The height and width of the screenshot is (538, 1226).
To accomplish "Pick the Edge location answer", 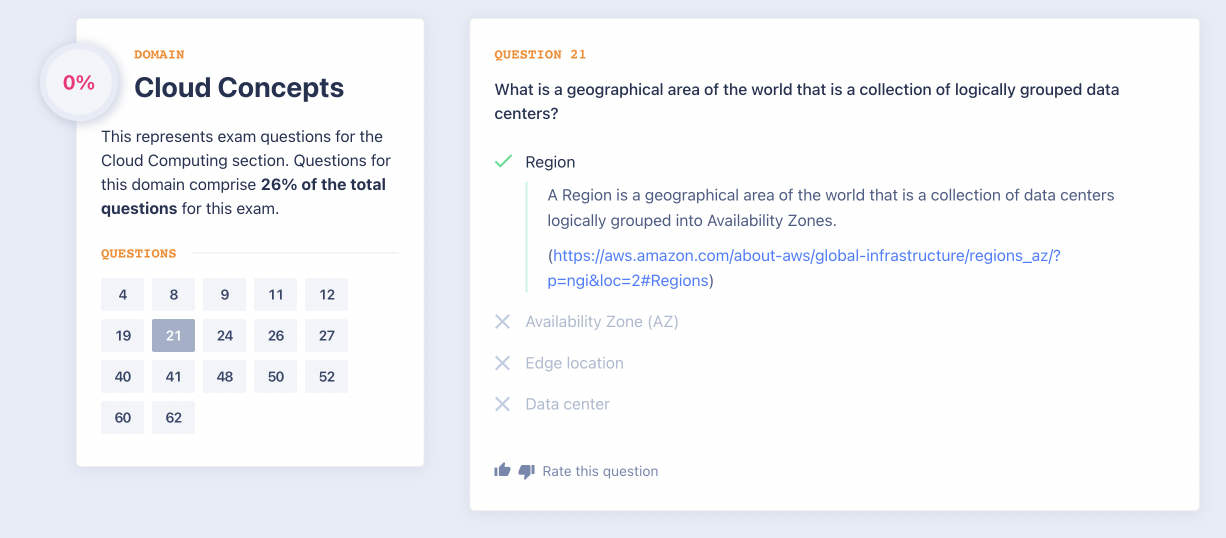I will (574, 363).
